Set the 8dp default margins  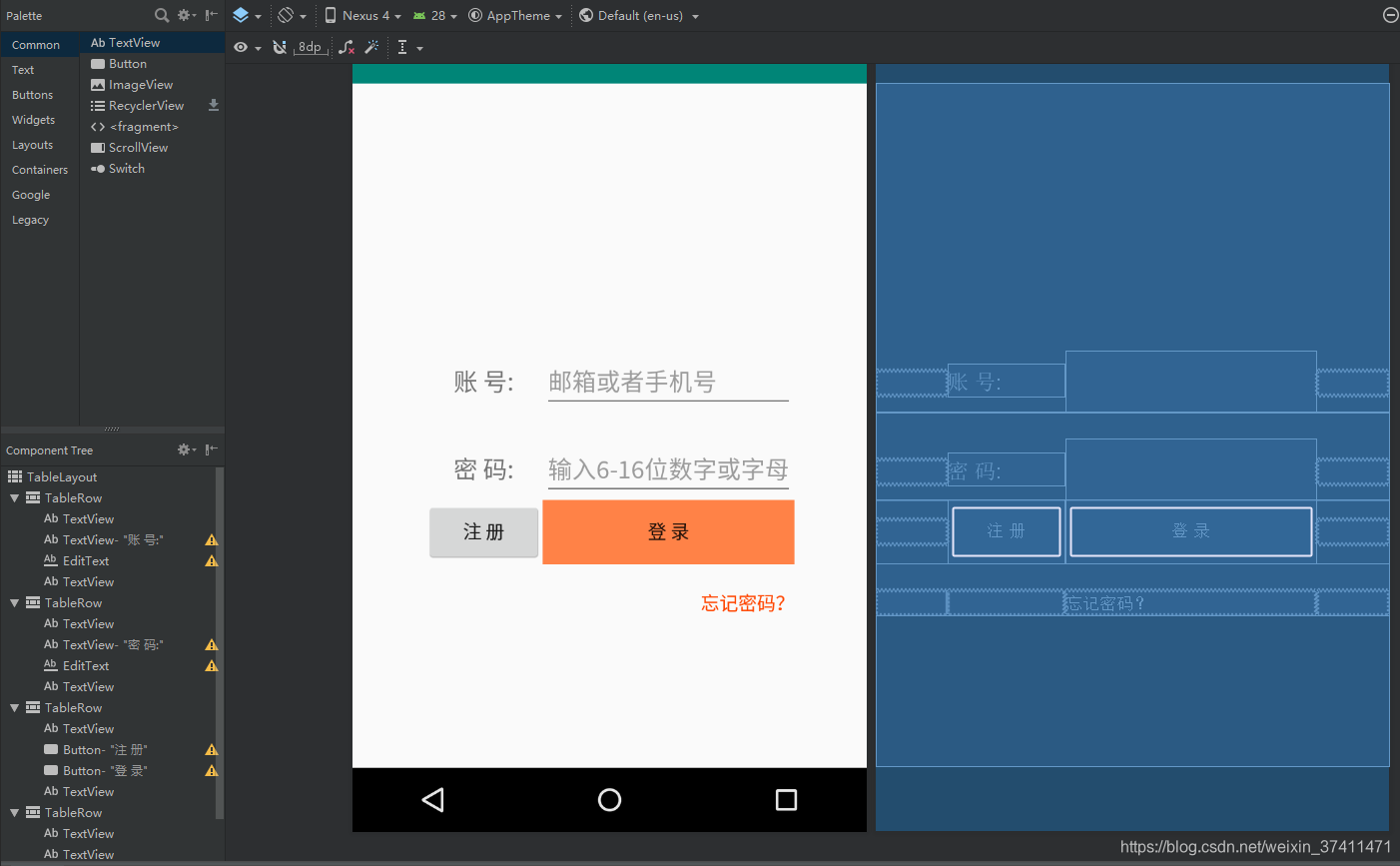[x=311, y=47]
